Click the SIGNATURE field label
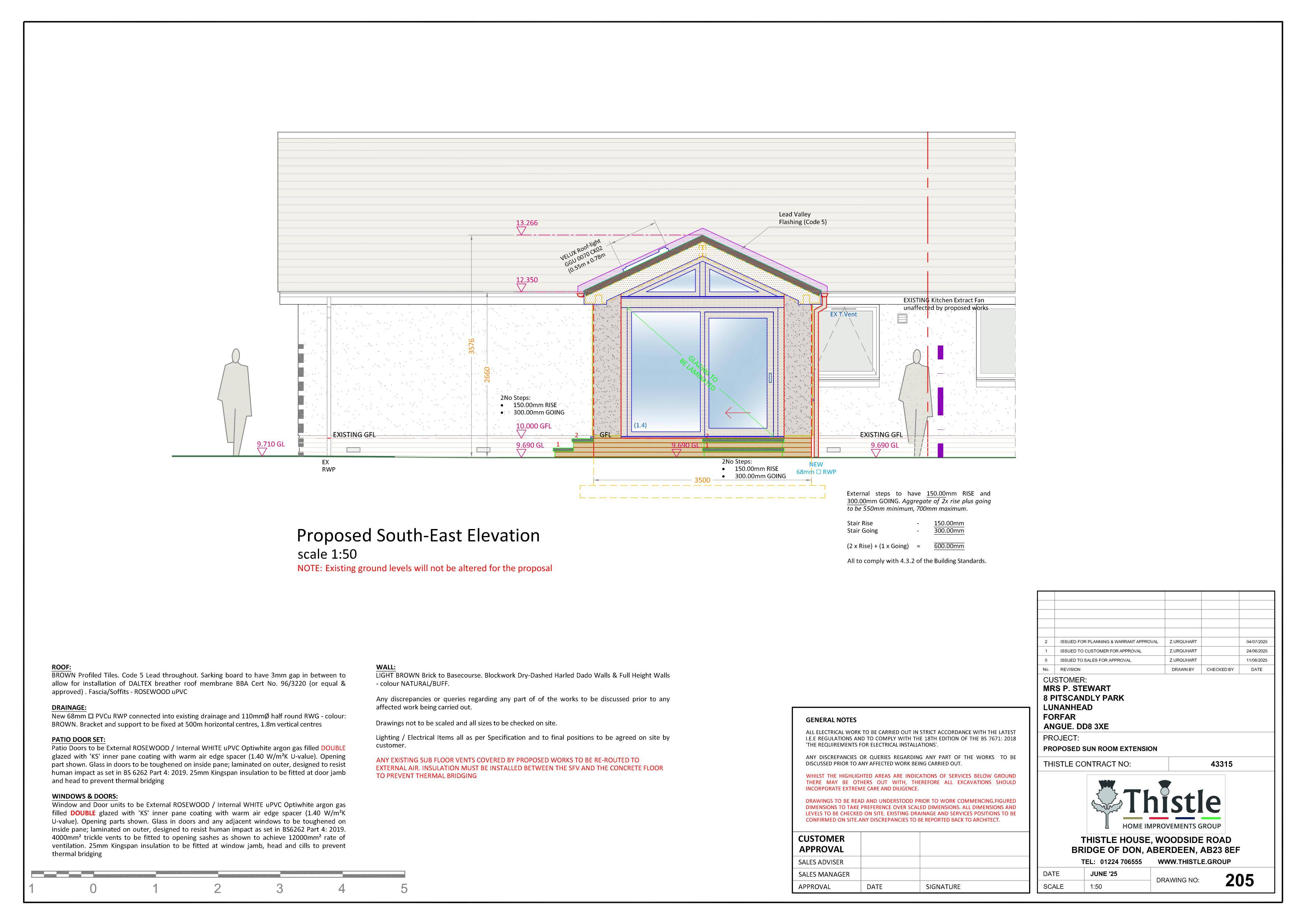 point(943,887)
